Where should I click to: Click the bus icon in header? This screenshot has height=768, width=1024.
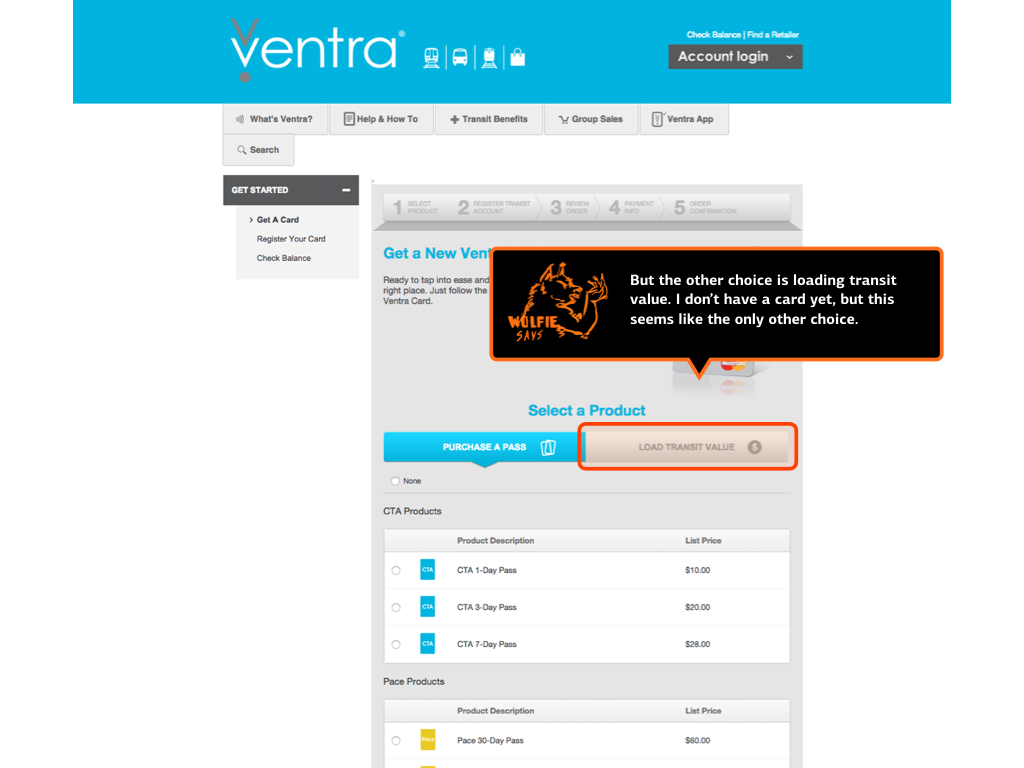(460, 57)
